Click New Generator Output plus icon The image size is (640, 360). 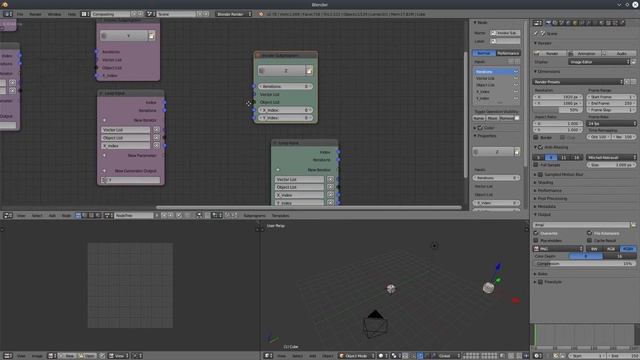point(104,171)
